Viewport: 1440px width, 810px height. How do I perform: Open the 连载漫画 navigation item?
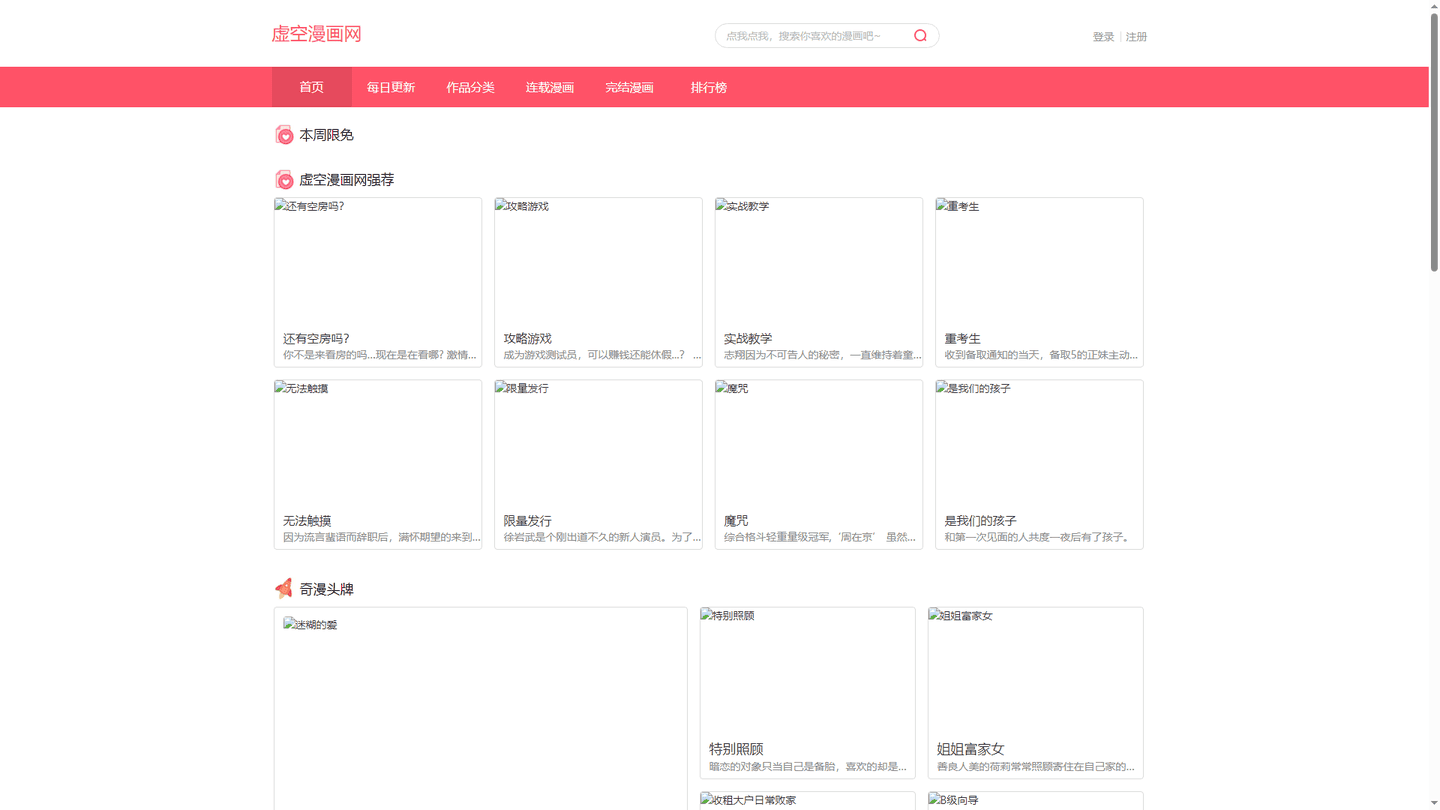(x=550, y=87)
